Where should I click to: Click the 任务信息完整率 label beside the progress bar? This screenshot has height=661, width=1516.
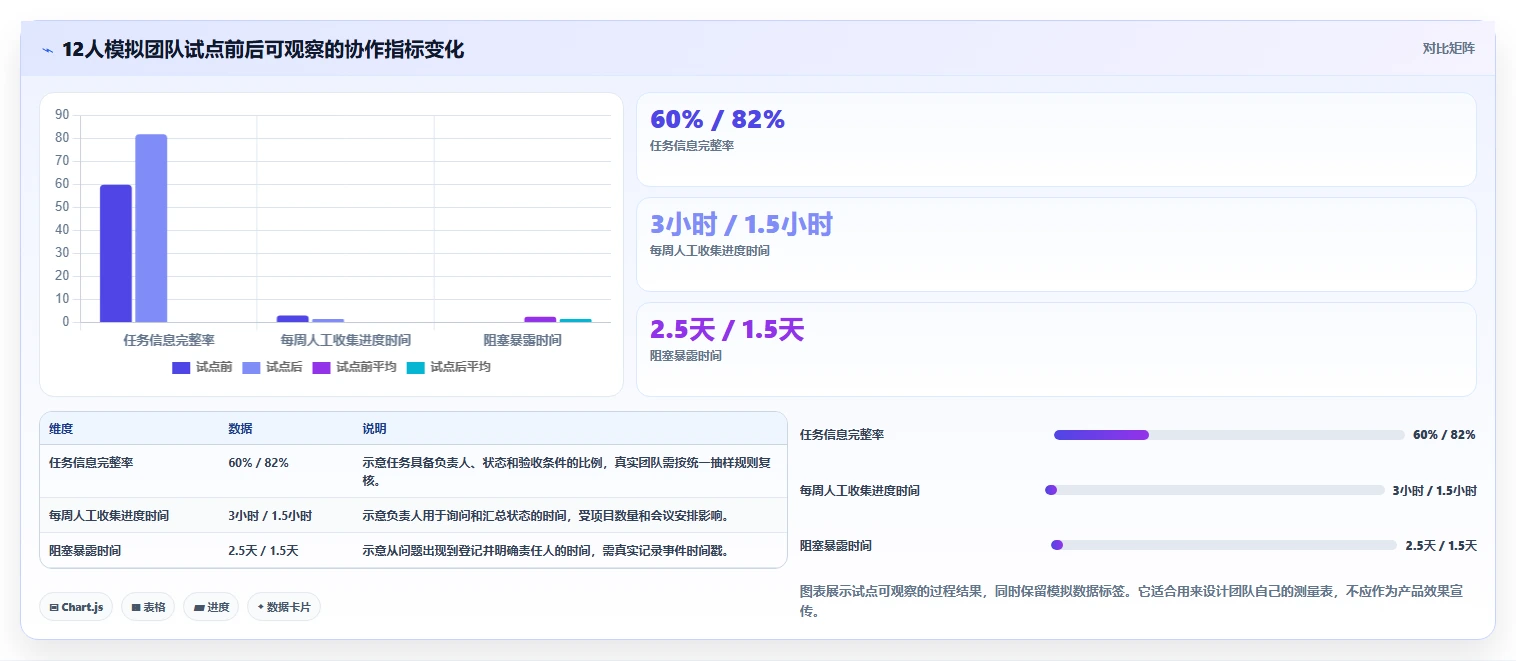842,435
